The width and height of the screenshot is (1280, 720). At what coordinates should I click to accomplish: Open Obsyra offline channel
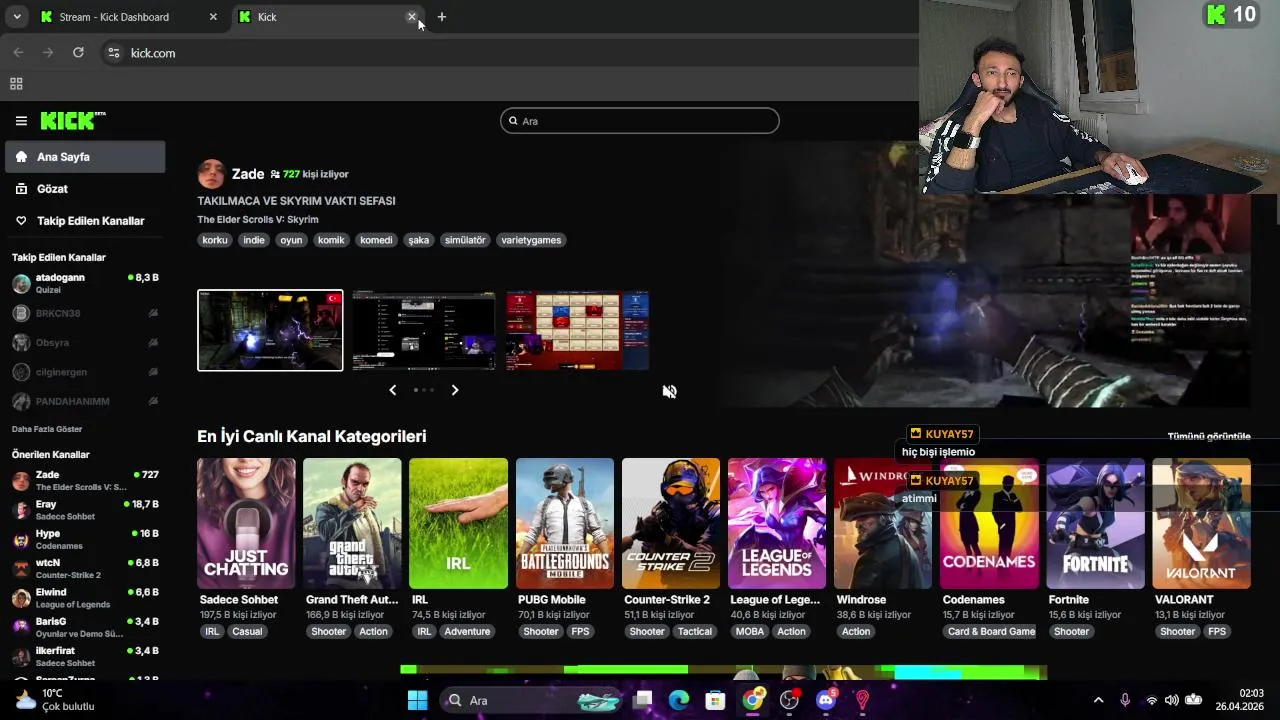[85, 342]
